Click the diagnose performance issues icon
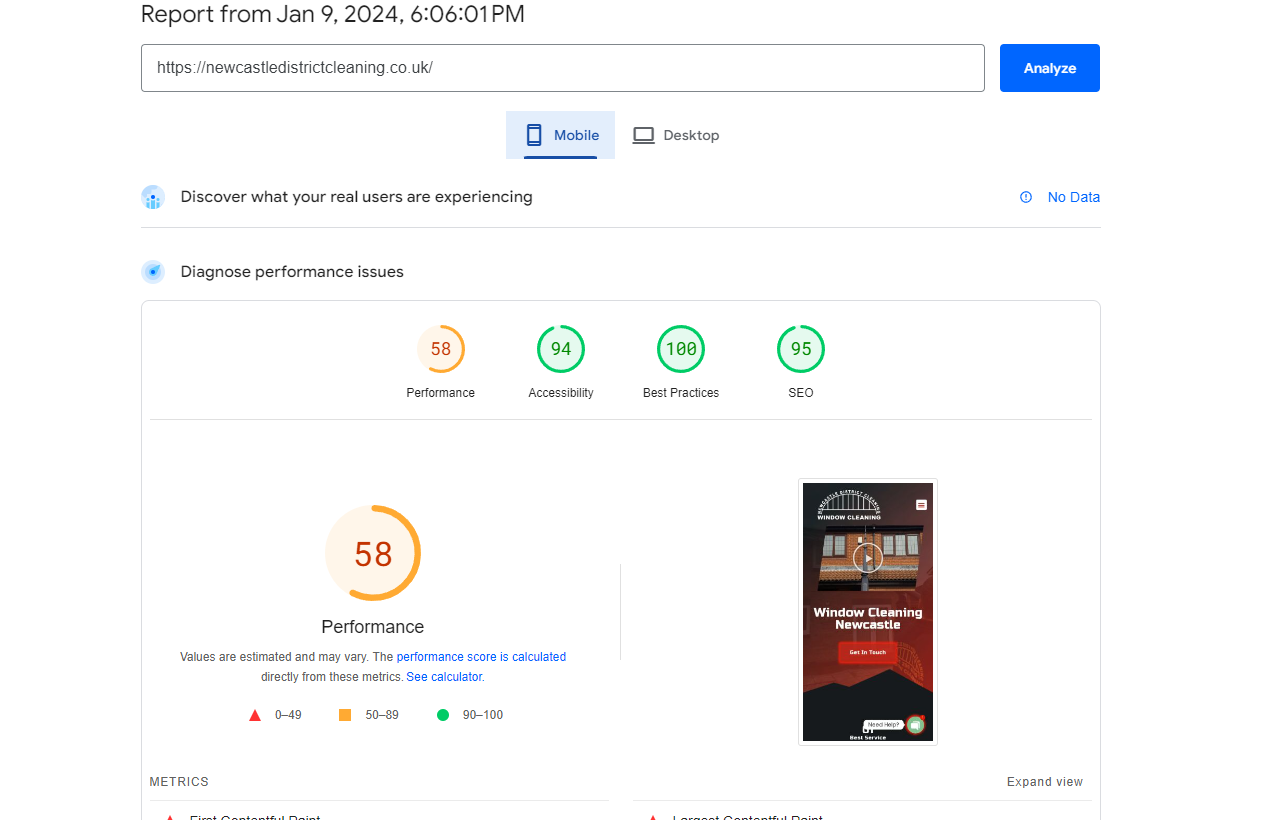 pos(153,272)
